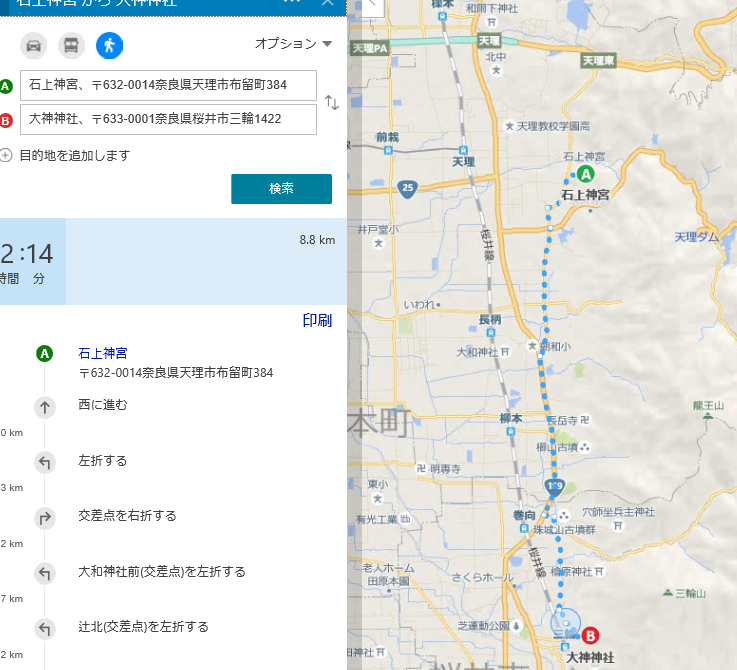Screen dimensions: 737x670
Task: Expand the オプション options dropdown
Action: pos(292,44)
